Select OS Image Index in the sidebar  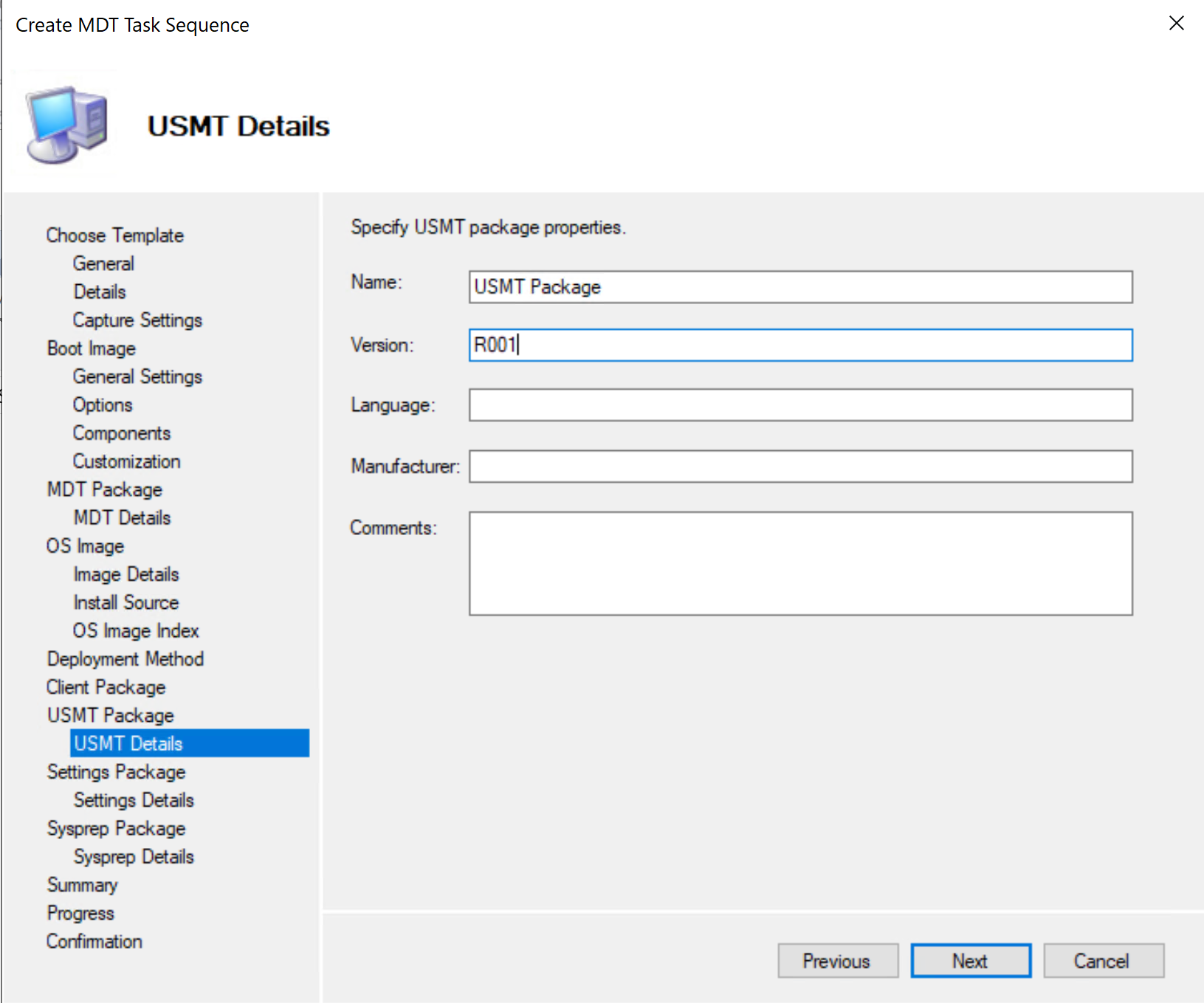(136, 630)
